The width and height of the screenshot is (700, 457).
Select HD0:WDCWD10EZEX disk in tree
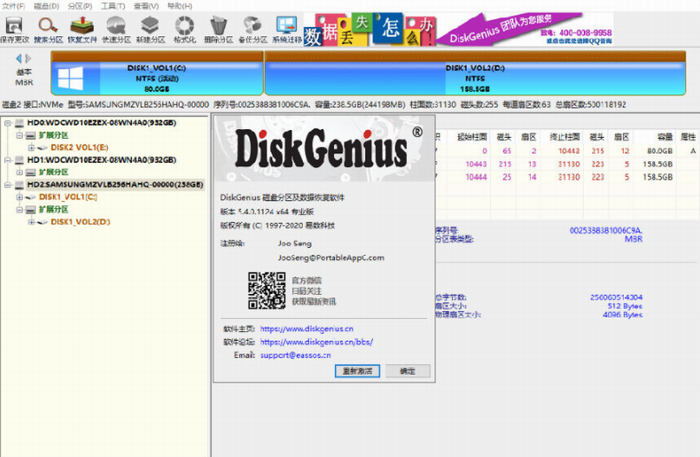(101, 123)
